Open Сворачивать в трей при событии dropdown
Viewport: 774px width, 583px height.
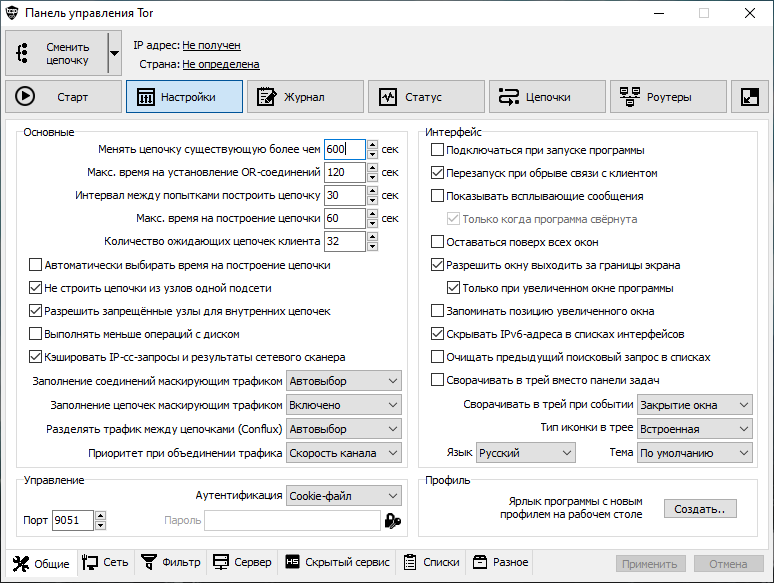click(695, 405)
